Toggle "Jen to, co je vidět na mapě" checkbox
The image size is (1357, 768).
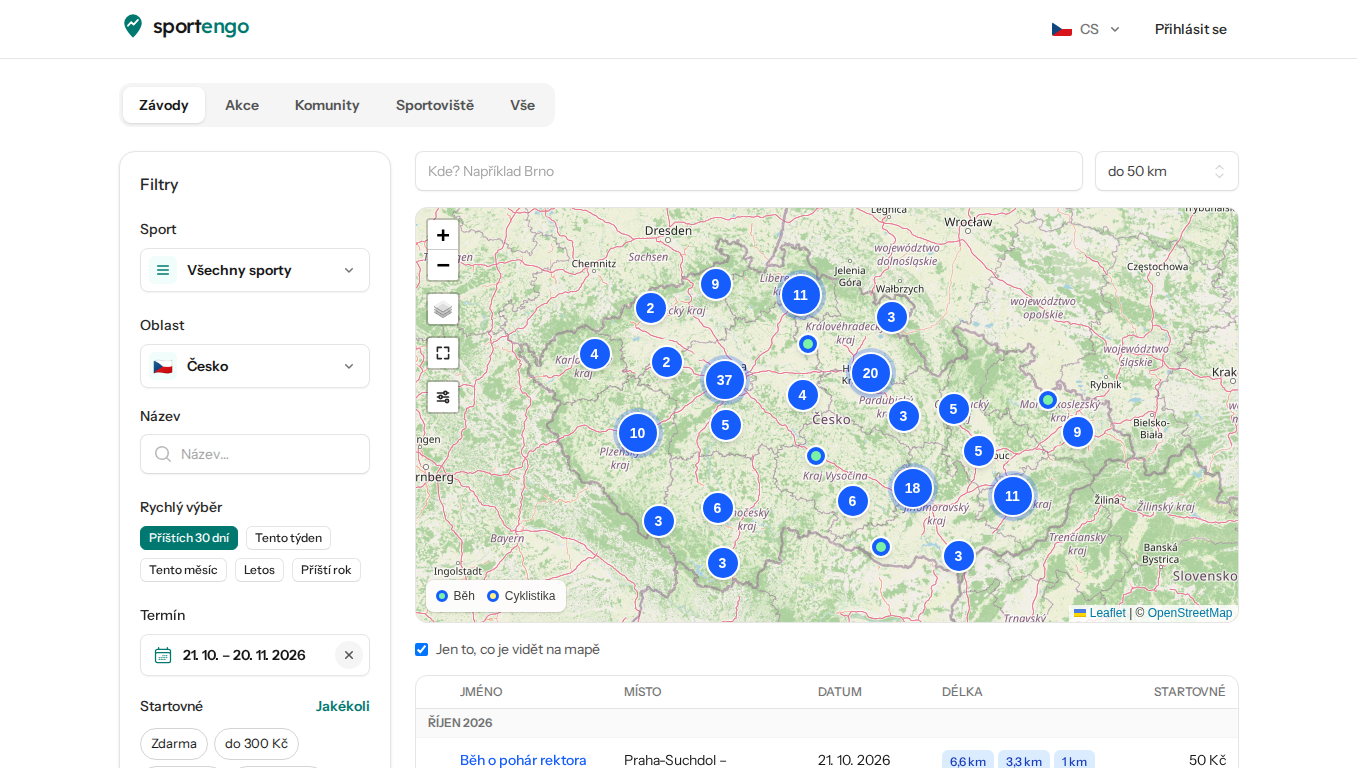pyautogui.click(x=422, y=650)
